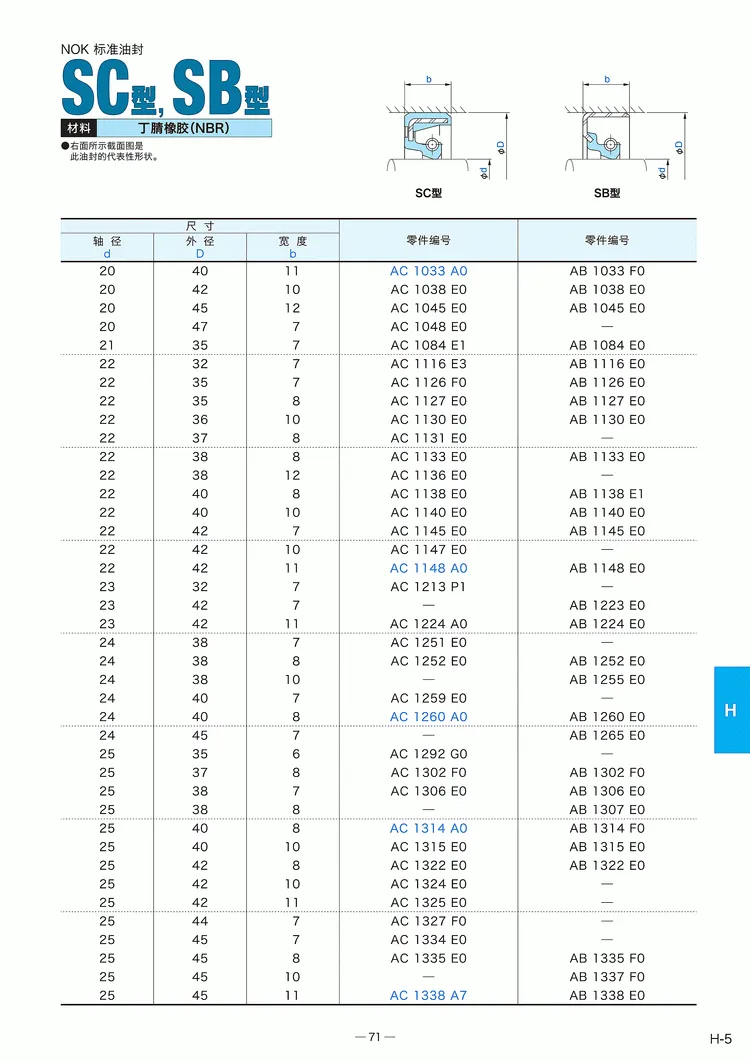Select the blue H section tab
Viewport: 750px width, 1061px height.
(x=732, y=710)
